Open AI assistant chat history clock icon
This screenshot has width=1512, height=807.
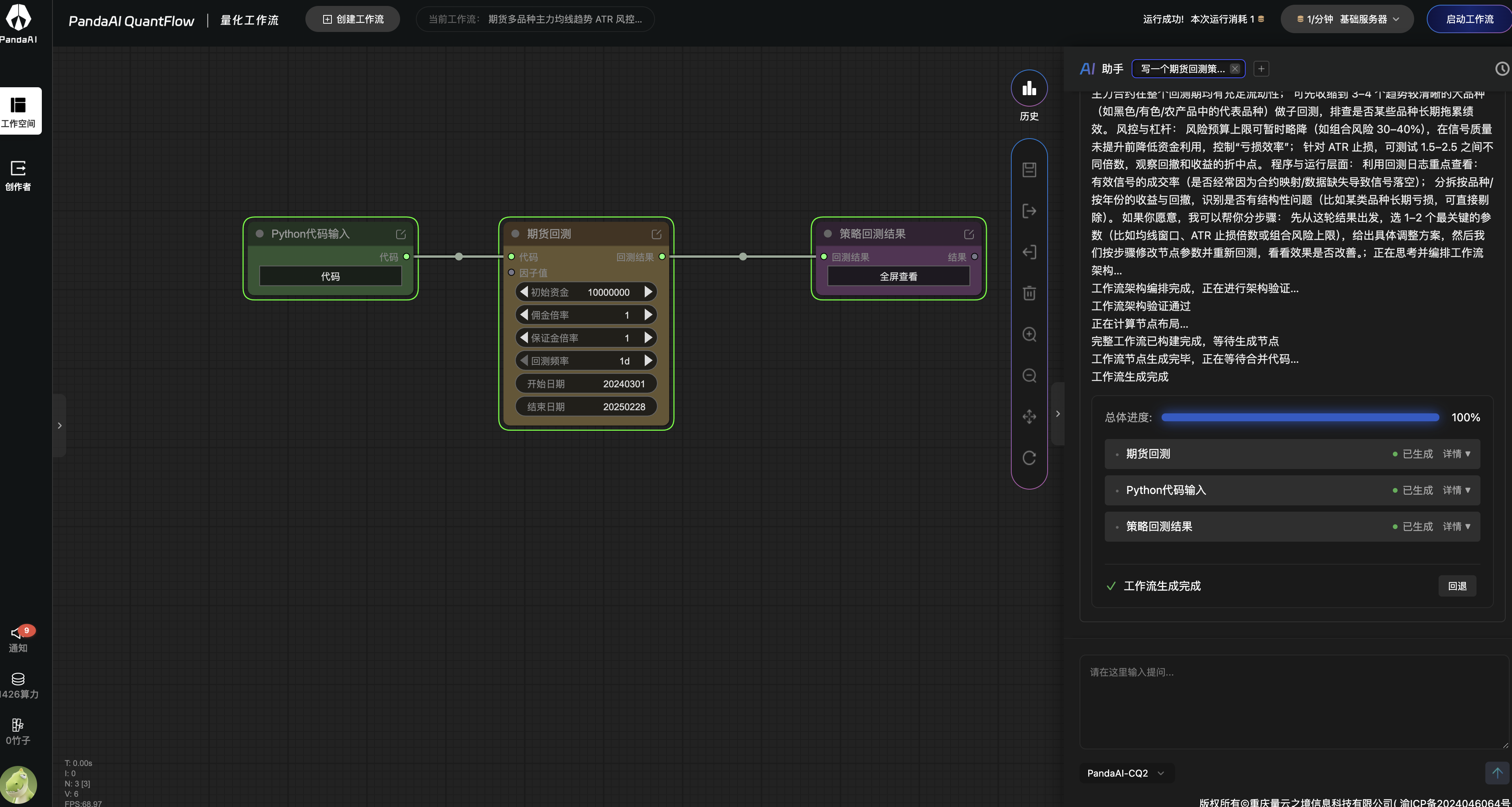(x=1502, y=69)
